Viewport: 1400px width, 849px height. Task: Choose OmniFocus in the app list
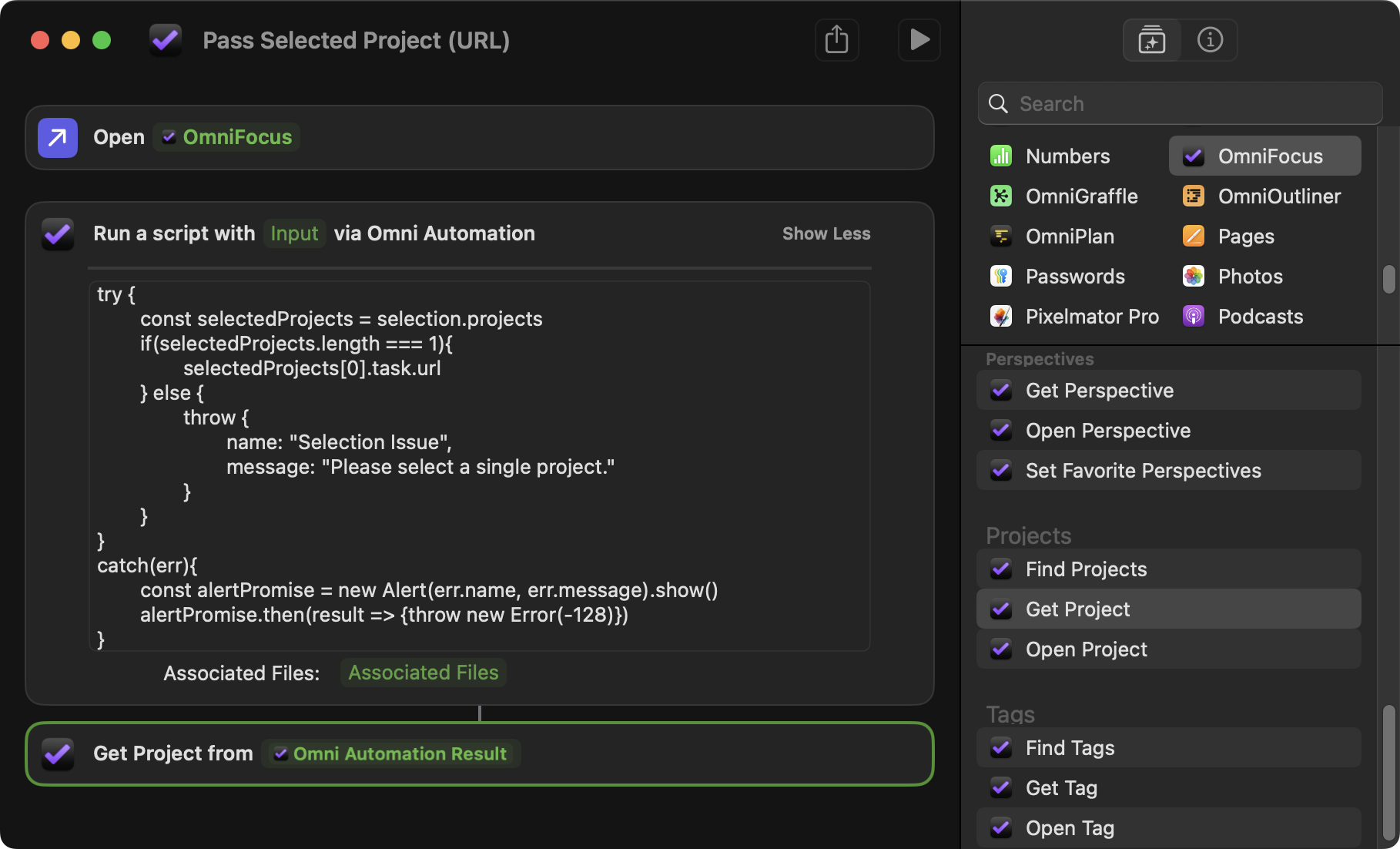point(1264,156)
